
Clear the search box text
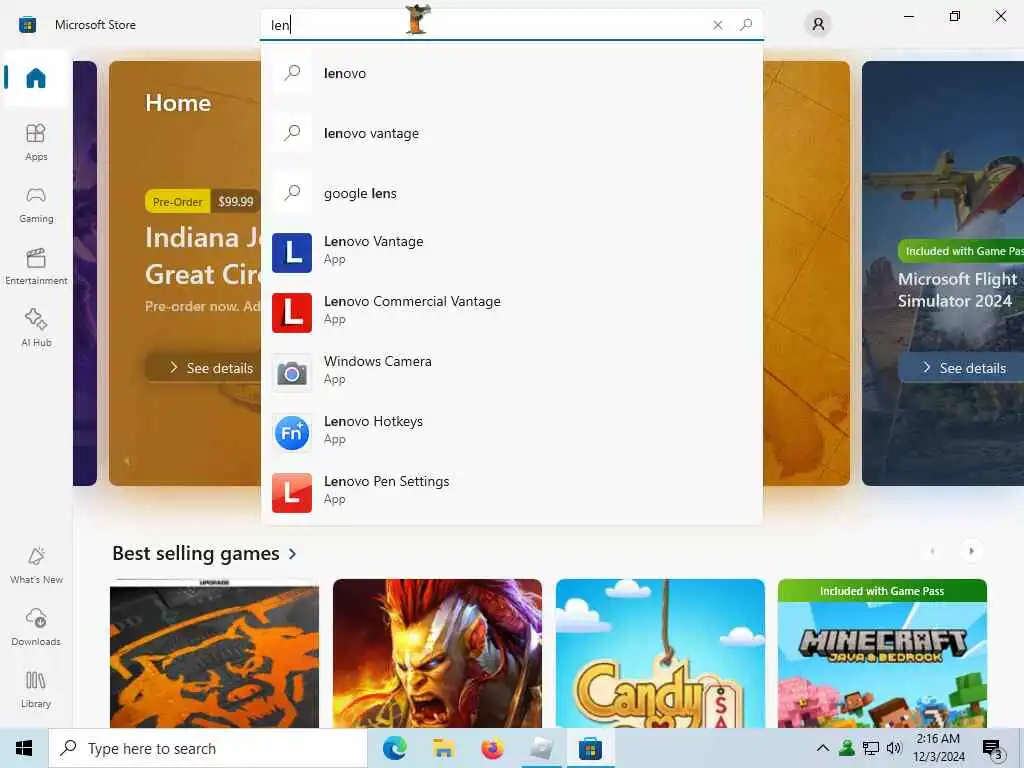tap(718, 25)
